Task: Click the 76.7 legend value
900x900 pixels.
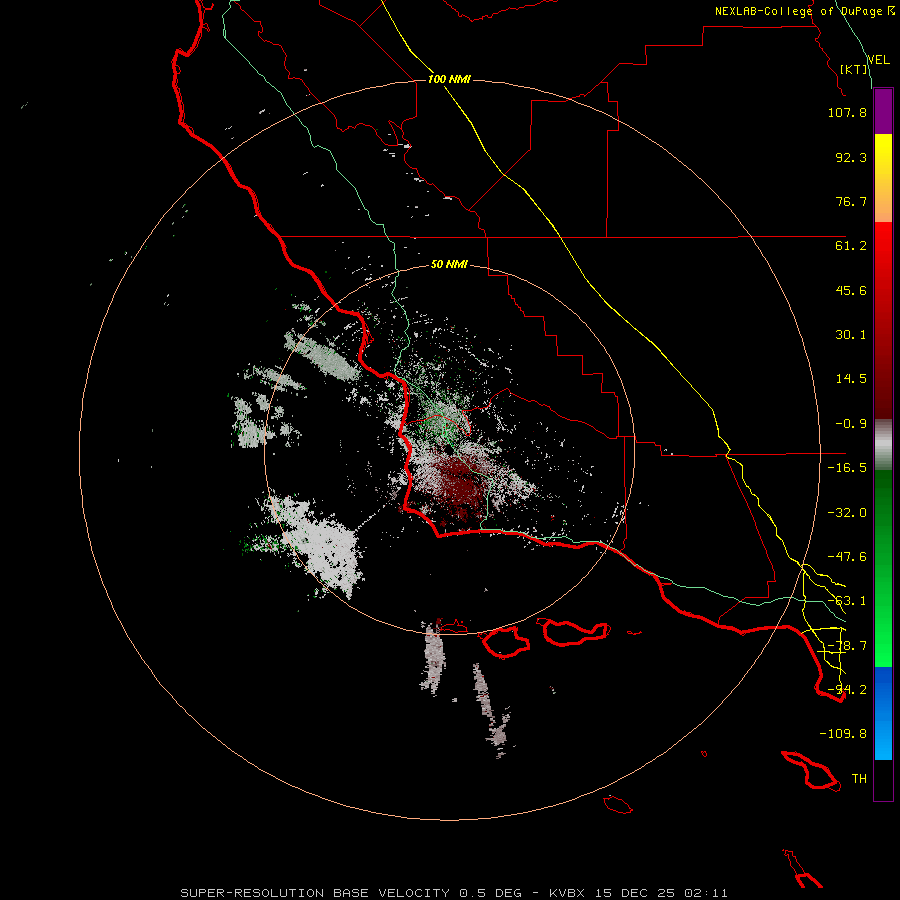Action: (851, 201)
